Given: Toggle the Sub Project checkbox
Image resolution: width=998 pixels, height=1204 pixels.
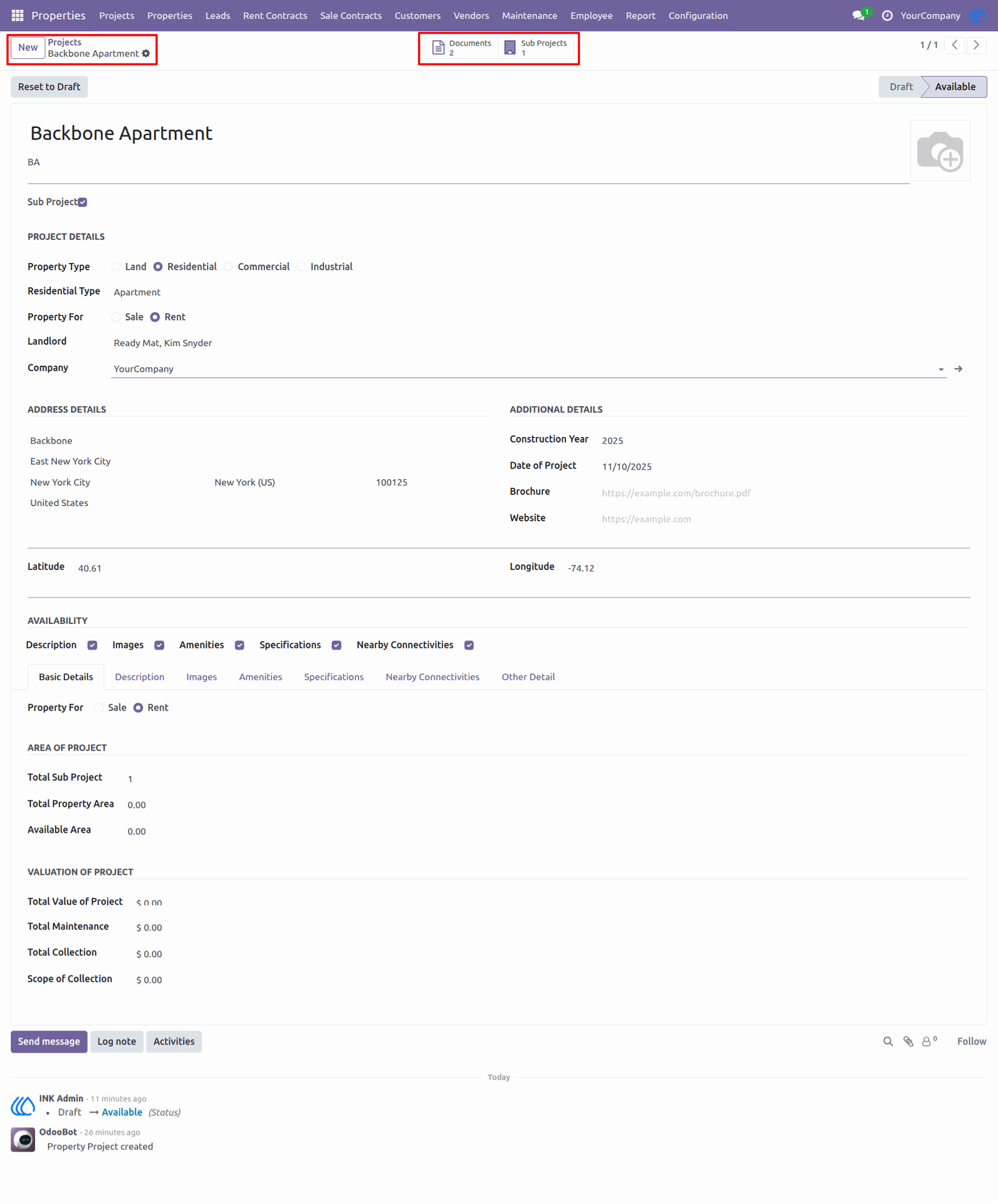Looking at the screenshot, I should [83, 202].
